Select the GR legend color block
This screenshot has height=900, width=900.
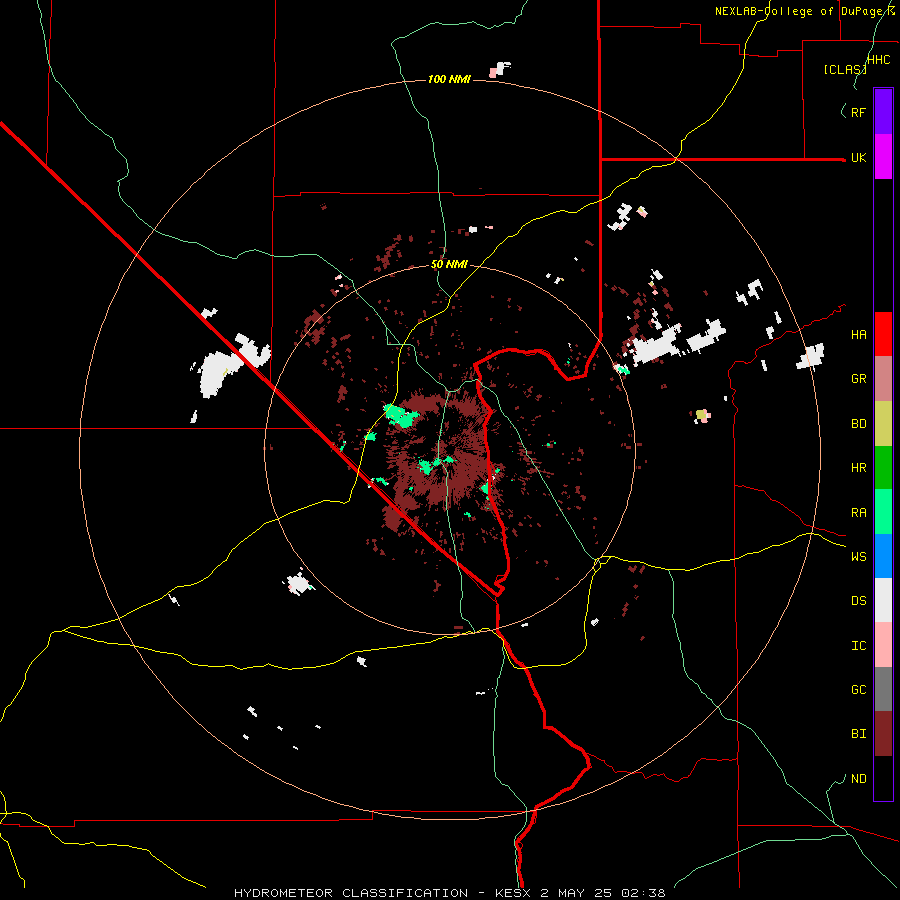(x=883, y=379)
